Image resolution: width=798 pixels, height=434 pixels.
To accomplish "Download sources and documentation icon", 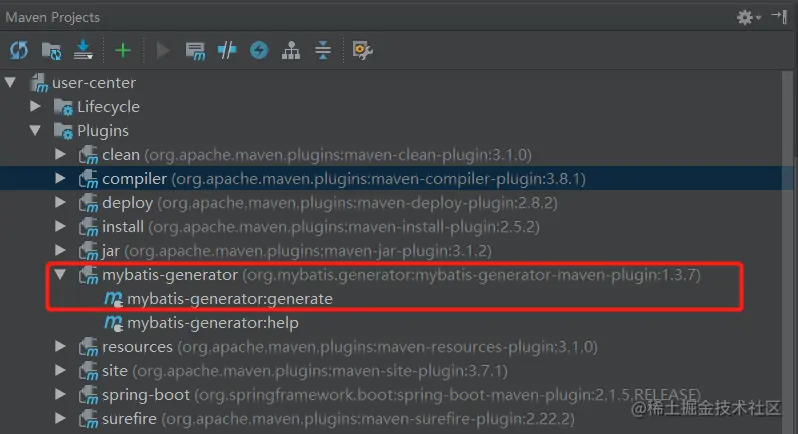I will [83, 50].
